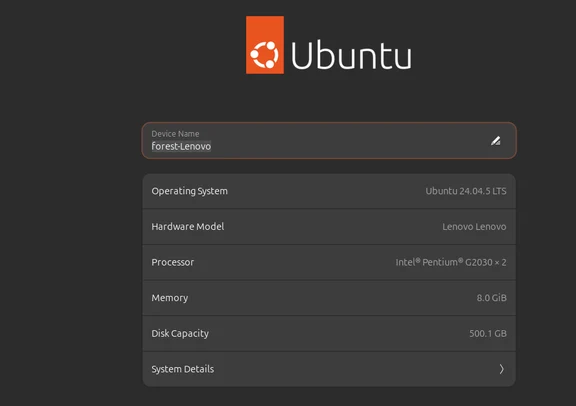Click the 'Hardware Model' label
This screenshot has width=576, height=406.
(188, 227)
